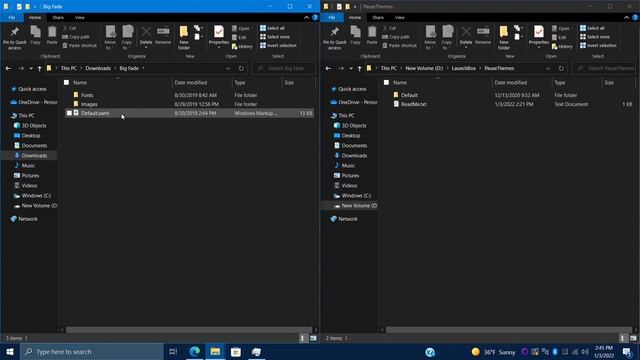Screen dimensions: 640x360
Task: Open recent locations dropdown in Big Fade window
Action: (31, 68)
